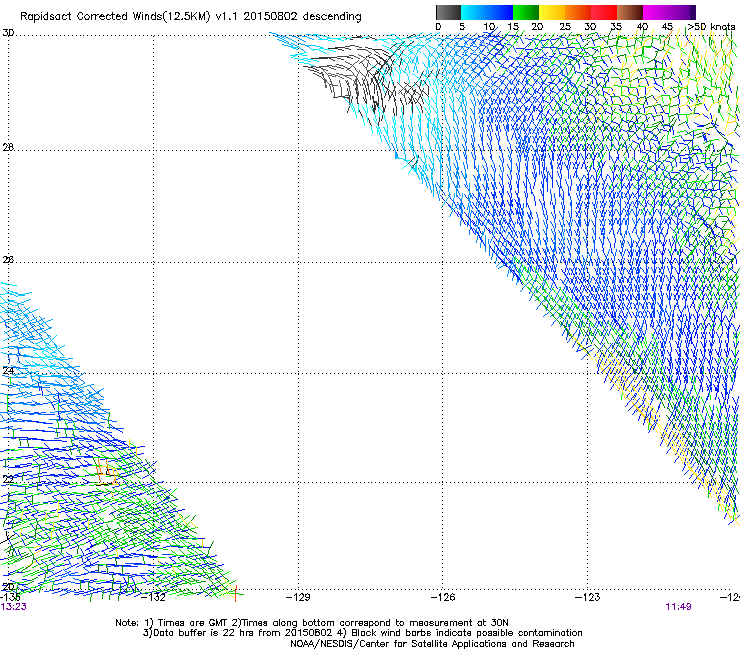Click the brown 35-40 knots legend segment
The image size is (740, 650).
coord(630,12)
